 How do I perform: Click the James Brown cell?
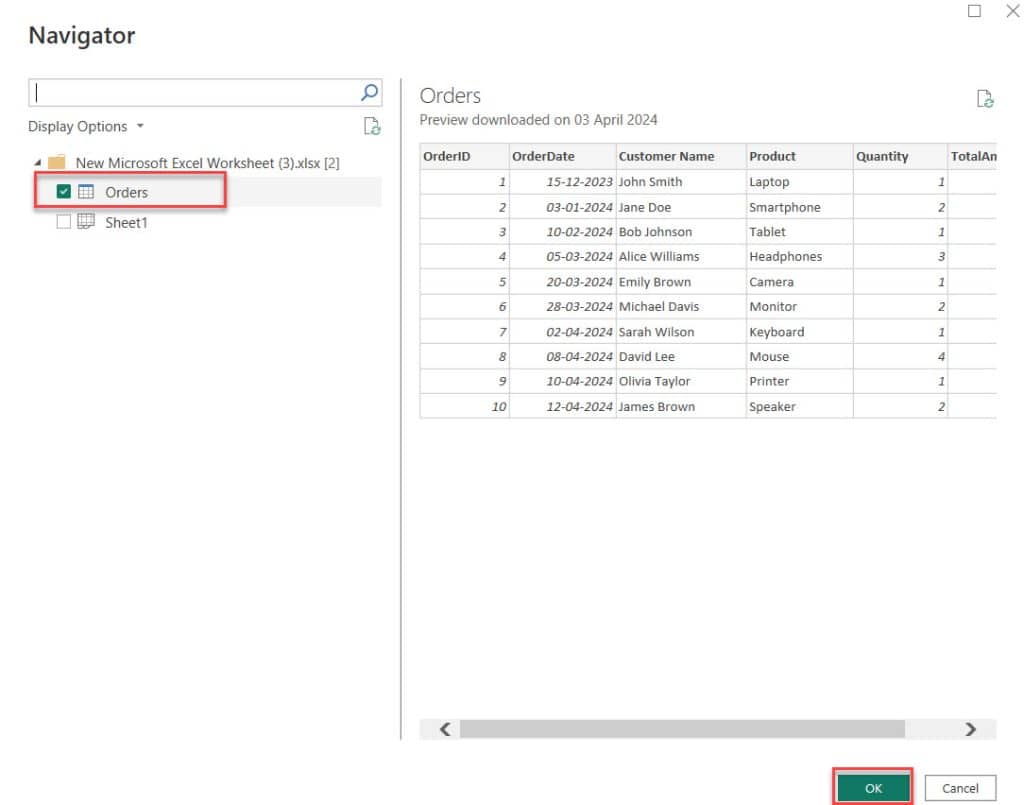(x=680, y=406)
